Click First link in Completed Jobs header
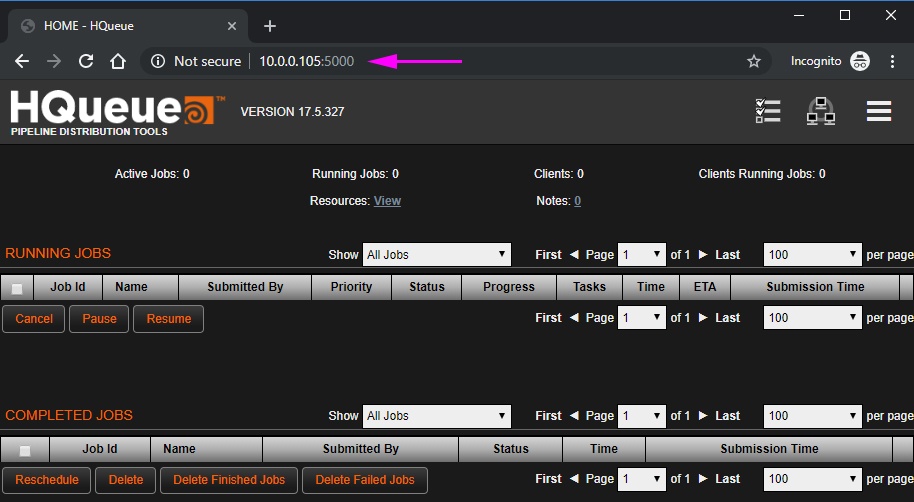 [x=549, y=415]
